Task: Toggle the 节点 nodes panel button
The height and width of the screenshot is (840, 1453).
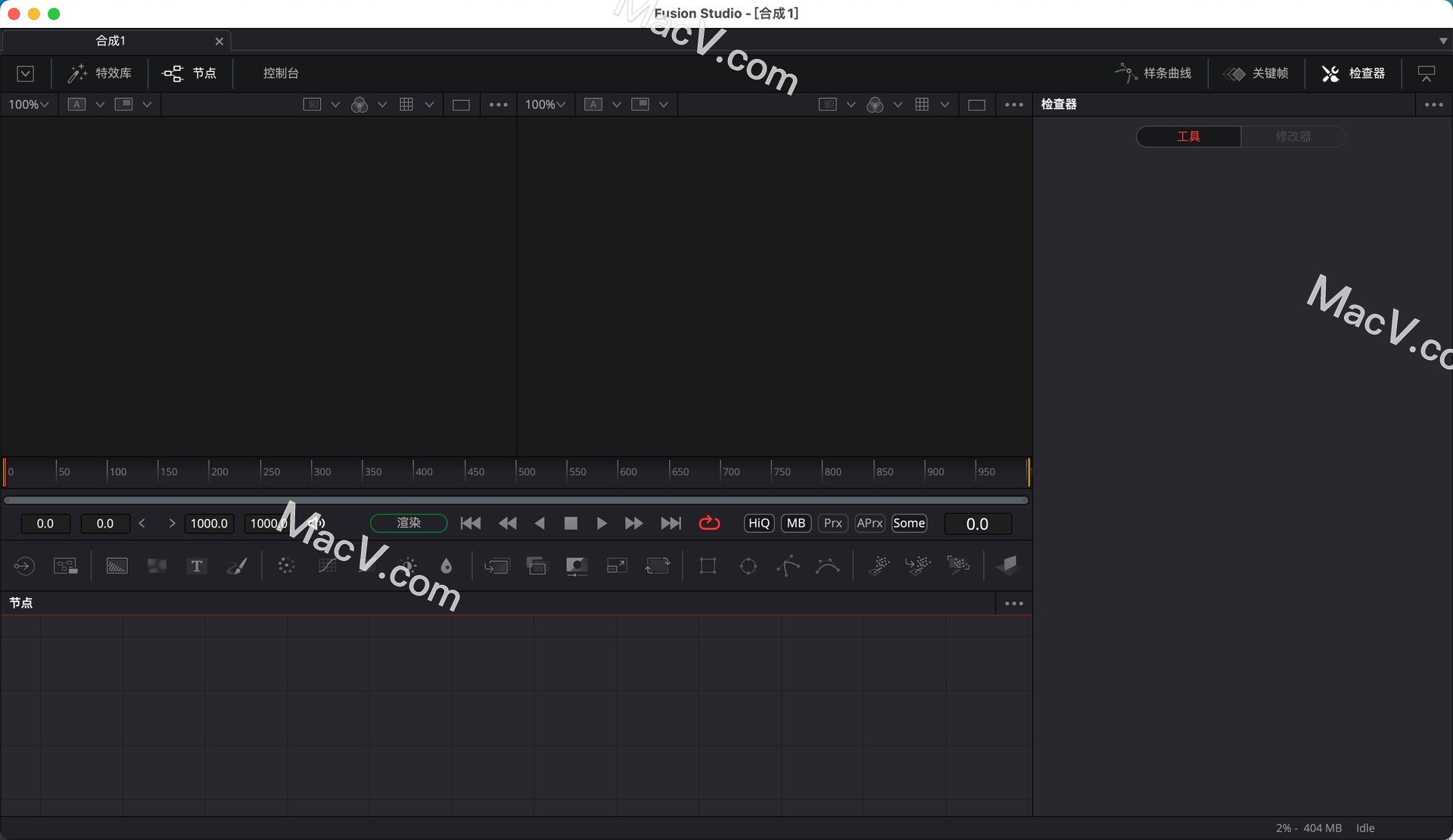Action: coord(190,73)
